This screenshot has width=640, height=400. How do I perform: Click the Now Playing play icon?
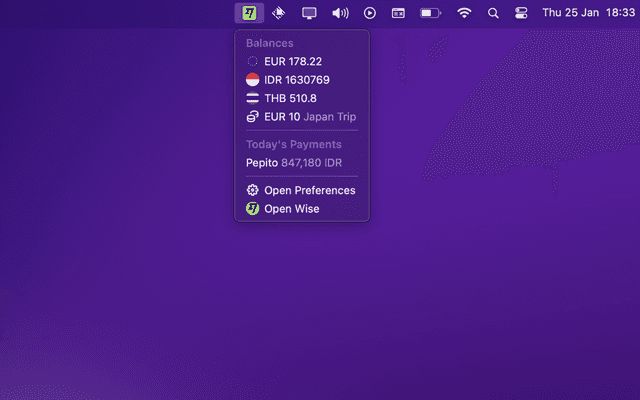pyautogui.click(x=370, y=13)
